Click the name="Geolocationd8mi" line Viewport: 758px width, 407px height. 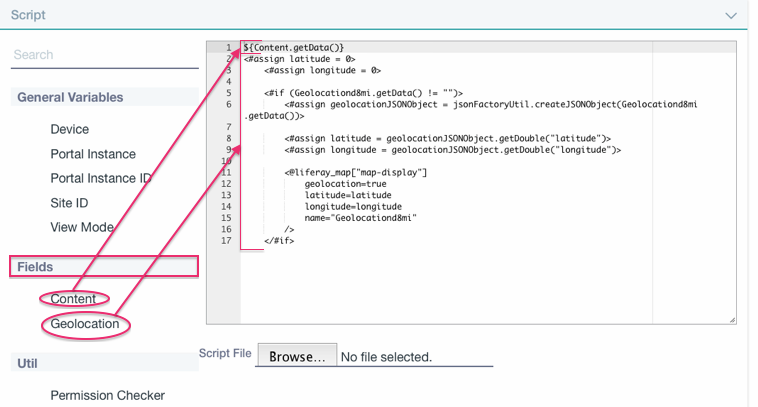pyautogui.click(x=361, y=218)
